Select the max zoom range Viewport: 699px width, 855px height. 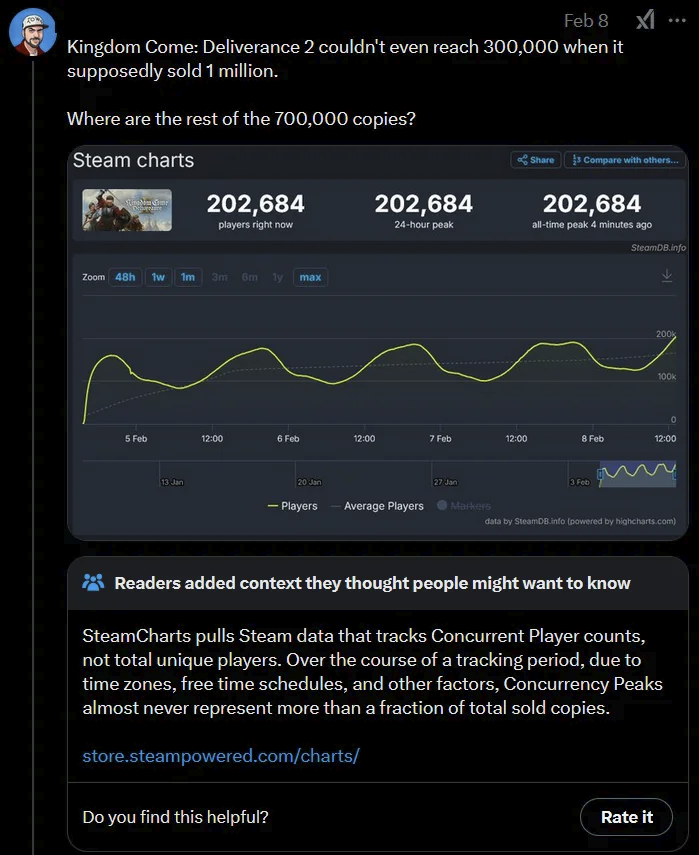coord(310,277)
